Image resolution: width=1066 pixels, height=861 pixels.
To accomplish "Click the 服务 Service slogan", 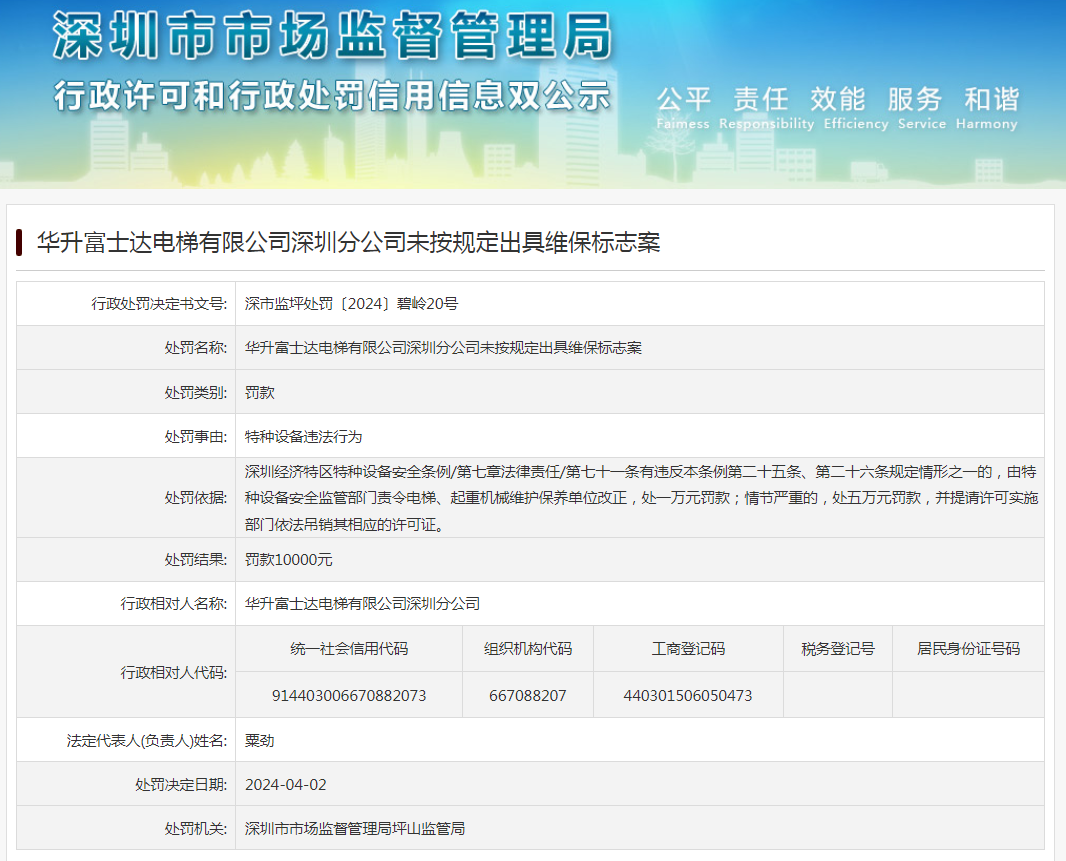I will (x=922, y=107).
